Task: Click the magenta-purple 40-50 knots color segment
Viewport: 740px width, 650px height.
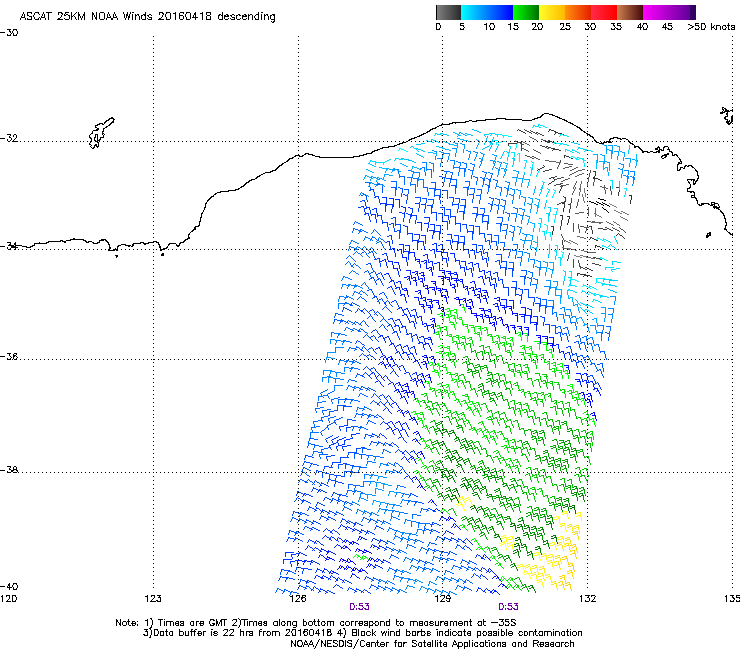Action: click(669, 12)
